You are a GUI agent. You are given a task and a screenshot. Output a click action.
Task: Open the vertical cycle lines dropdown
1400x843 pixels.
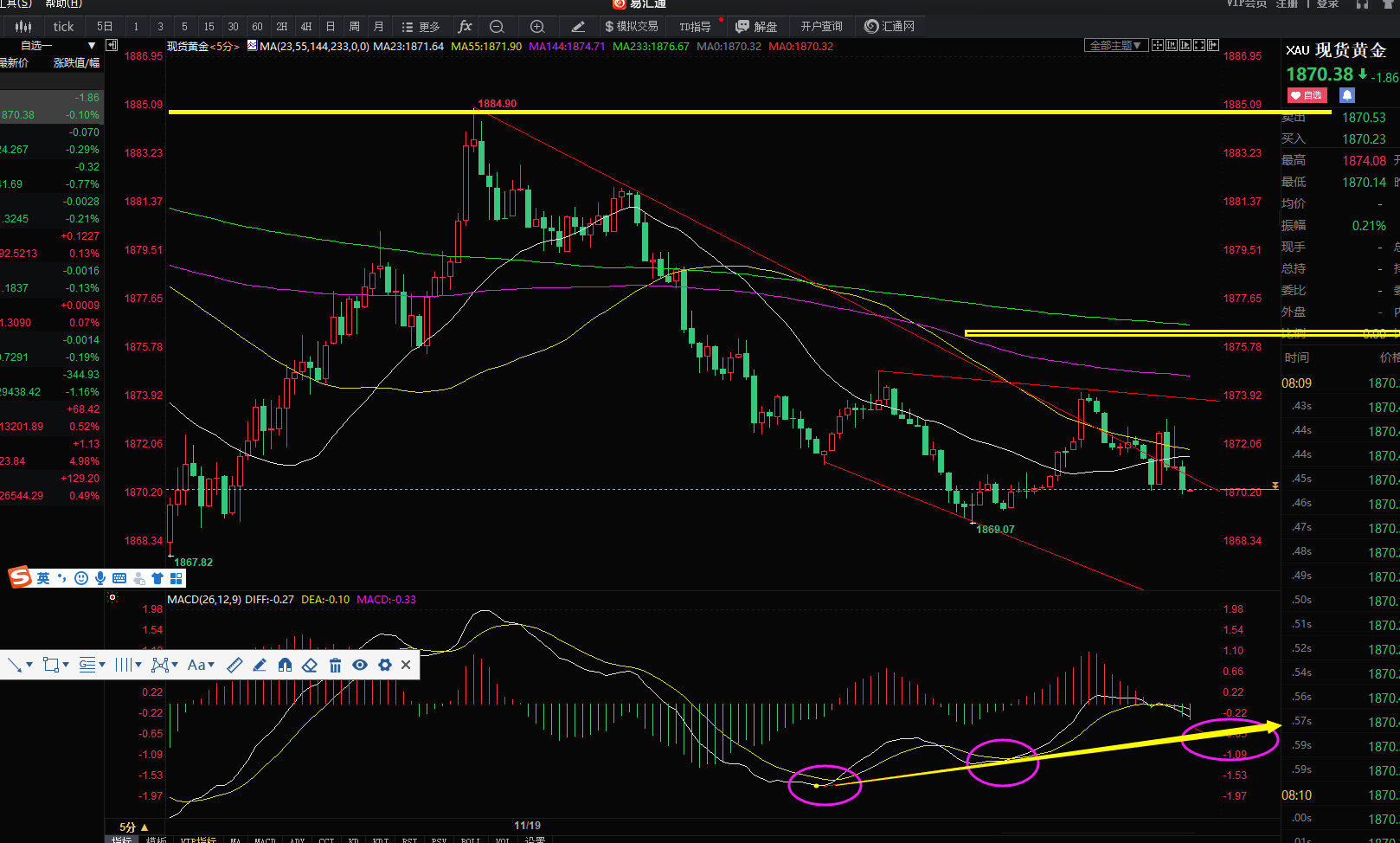click(x=128, y=665)
